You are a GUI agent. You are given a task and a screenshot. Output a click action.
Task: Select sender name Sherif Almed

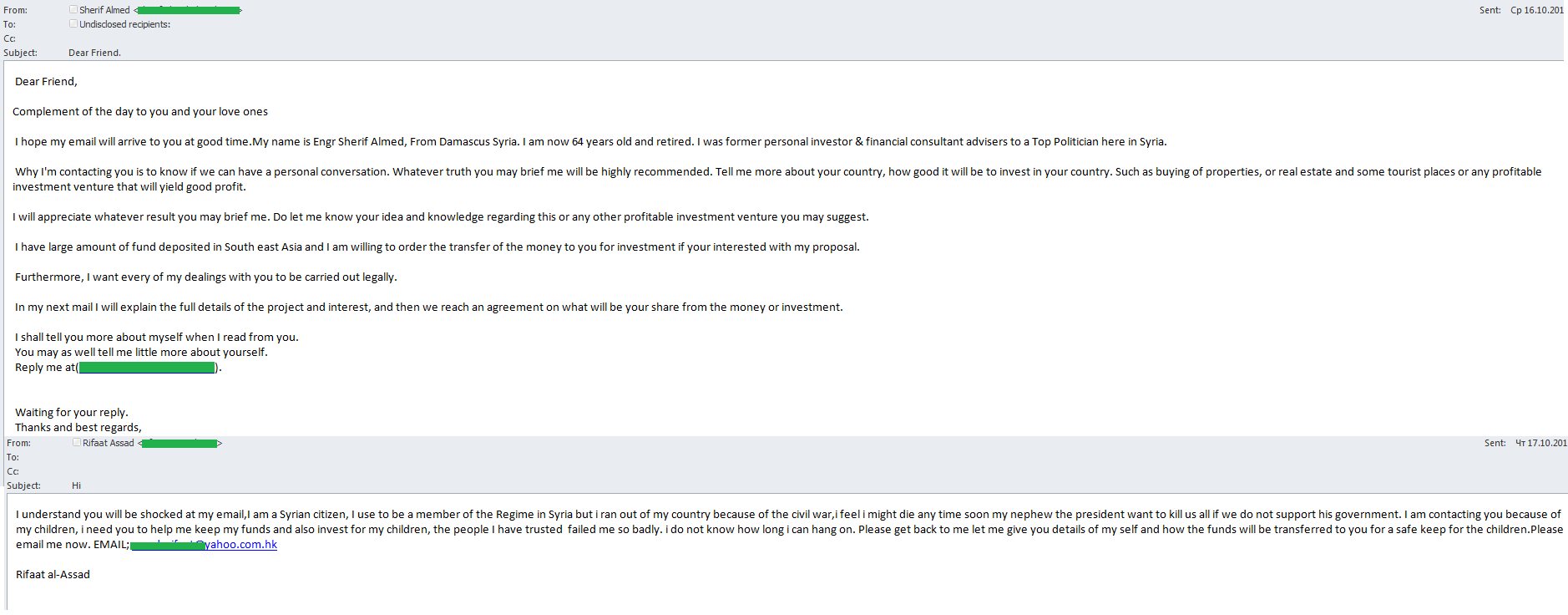104,10
